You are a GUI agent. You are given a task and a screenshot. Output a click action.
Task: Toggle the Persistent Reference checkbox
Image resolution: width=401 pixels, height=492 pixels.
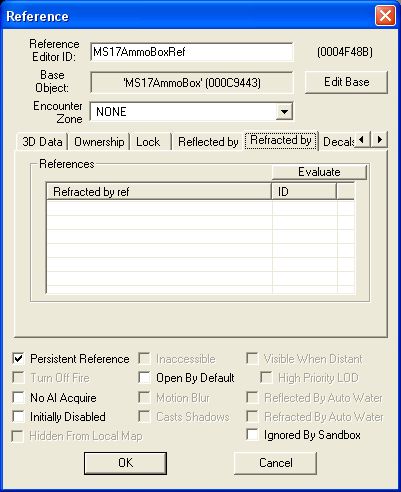coord(18,359)
